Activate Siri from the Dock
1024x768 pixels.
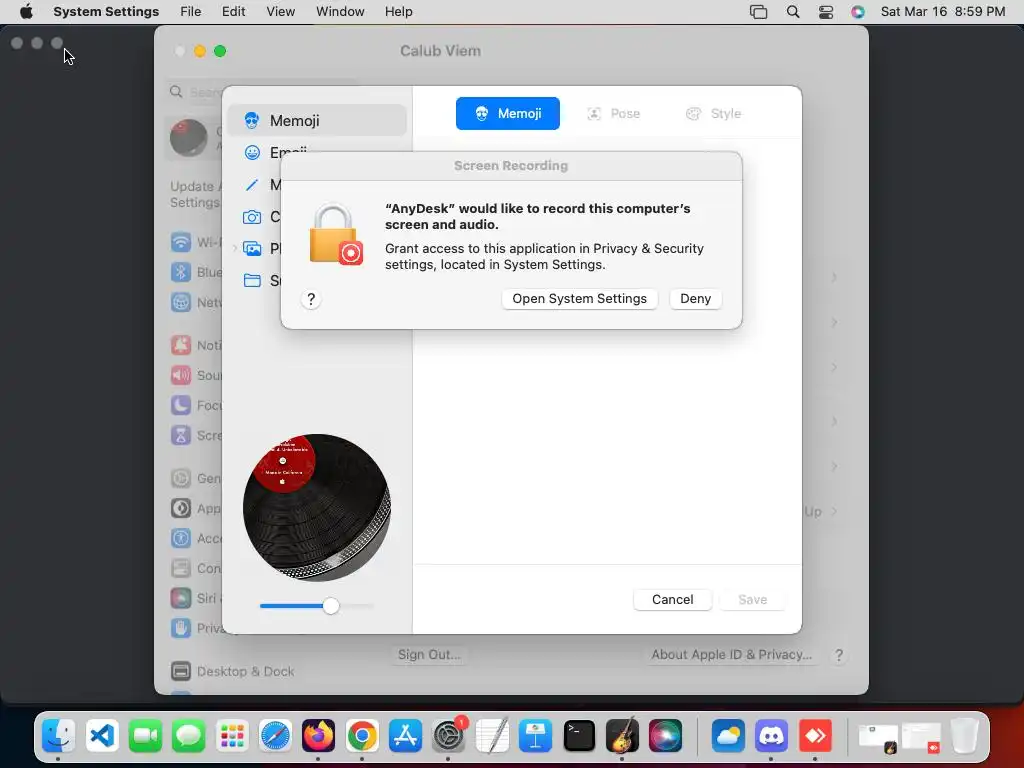coord(665,736)
